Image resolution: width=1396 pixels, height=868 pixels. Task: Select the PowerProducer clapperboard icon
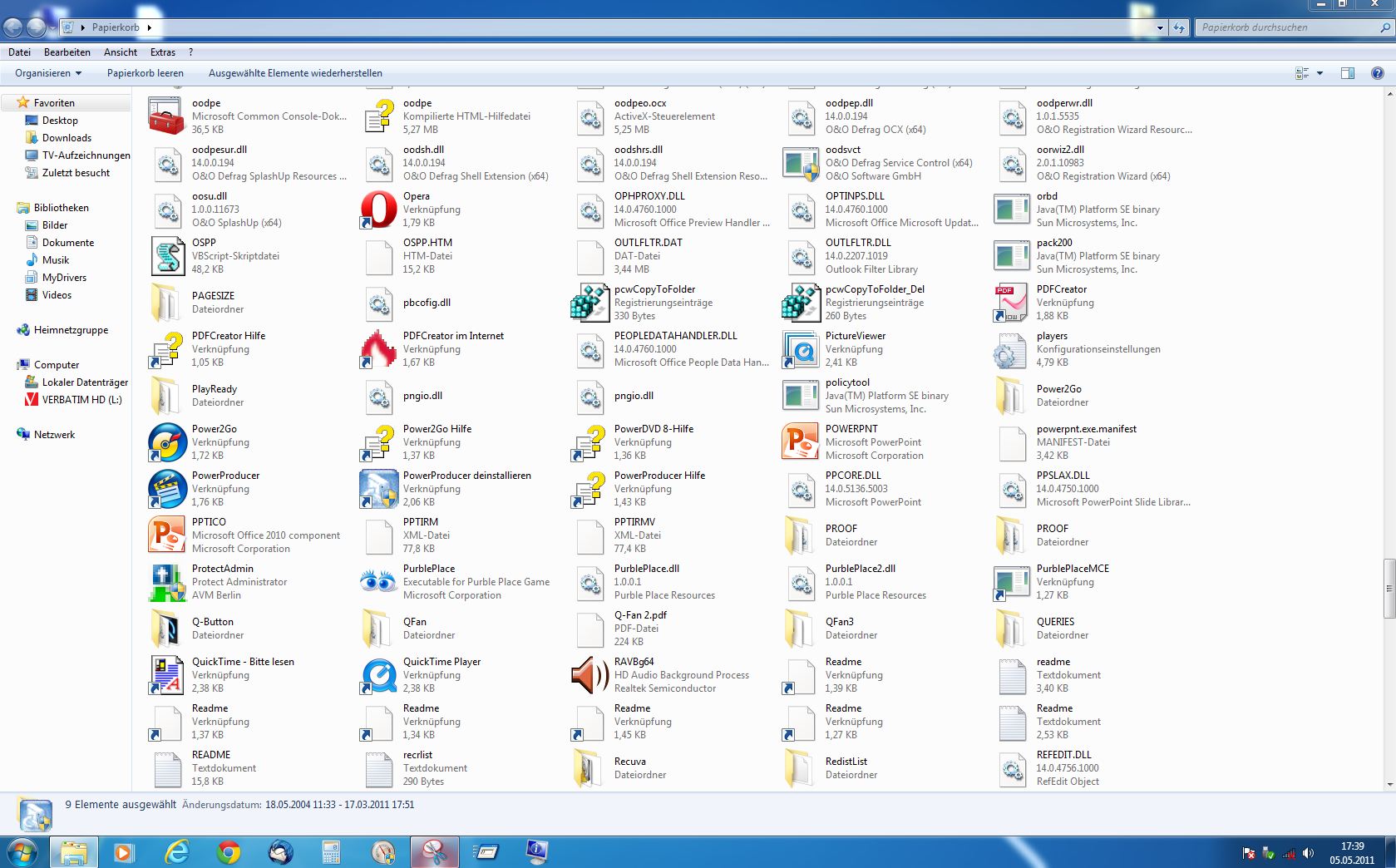tap(168, 489)
